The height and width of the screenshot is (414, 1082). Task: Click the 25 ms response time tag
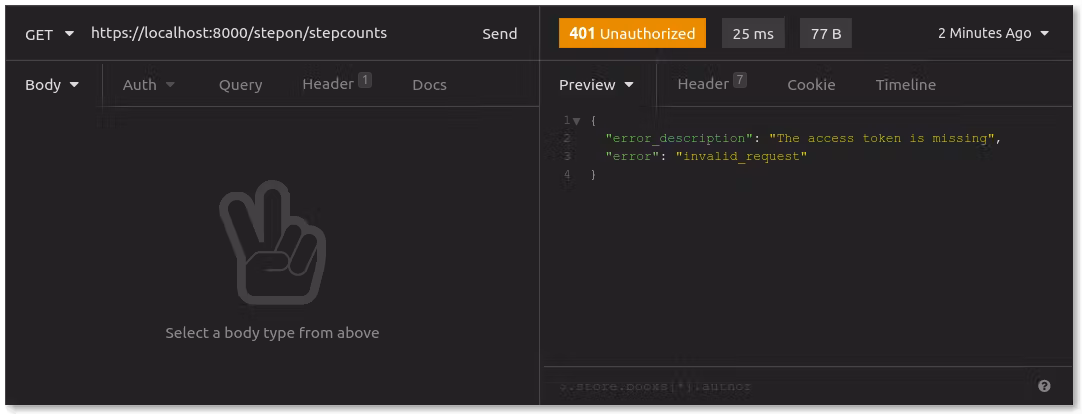[753, 33]
